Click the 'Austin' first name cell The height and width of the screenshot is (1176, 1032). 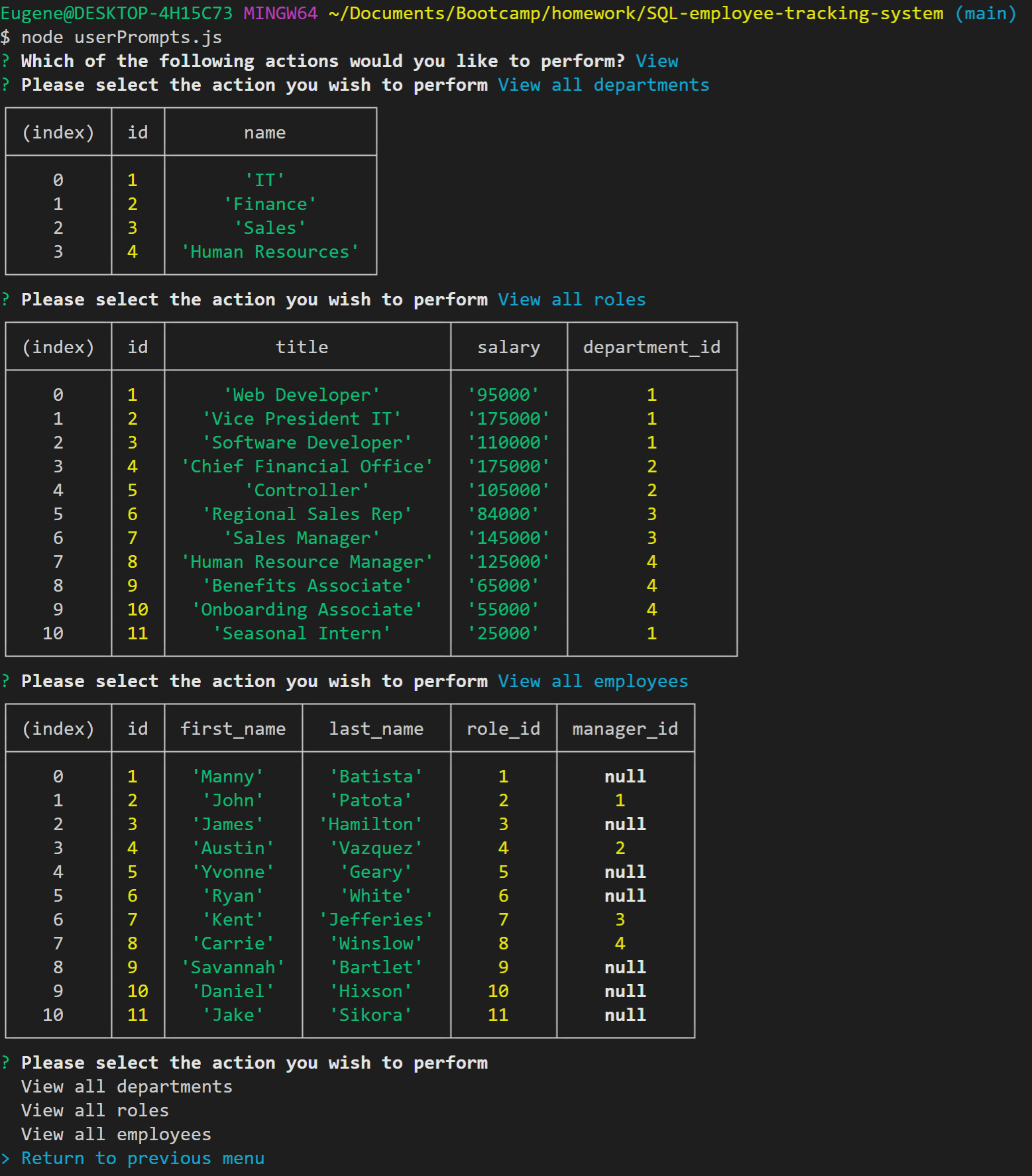[233, 848]
